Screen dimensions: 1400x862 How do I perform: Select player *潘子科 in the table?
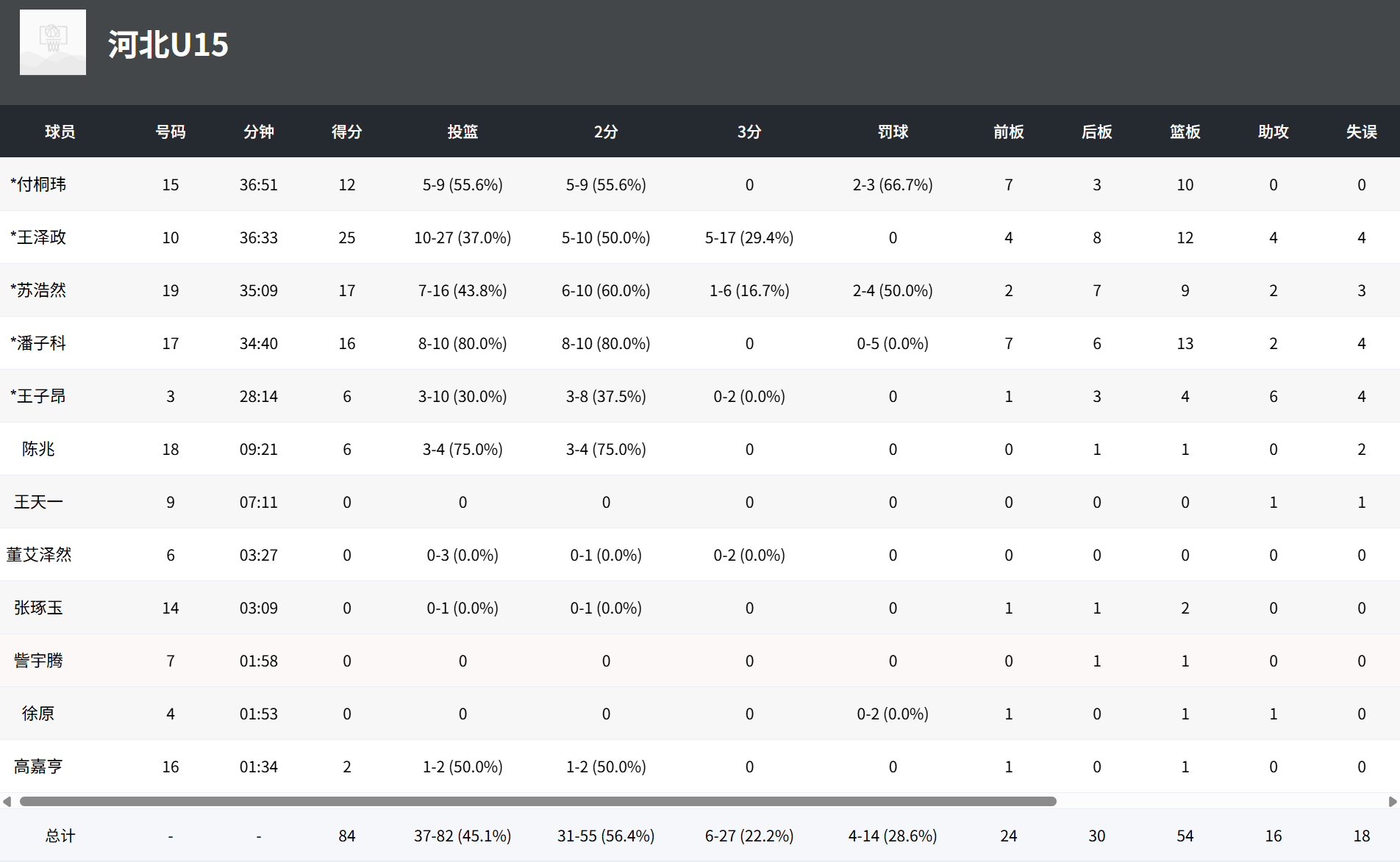(38, 343)
